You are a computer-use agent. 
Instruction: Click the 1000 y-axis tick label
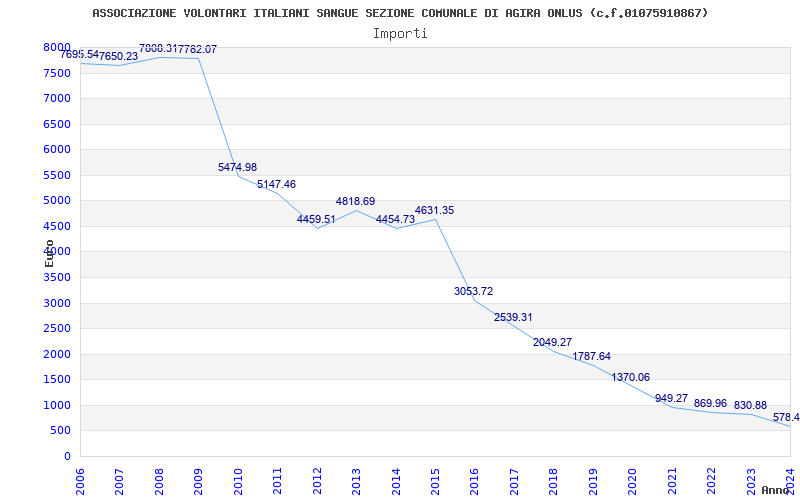[x=57, y=405]
